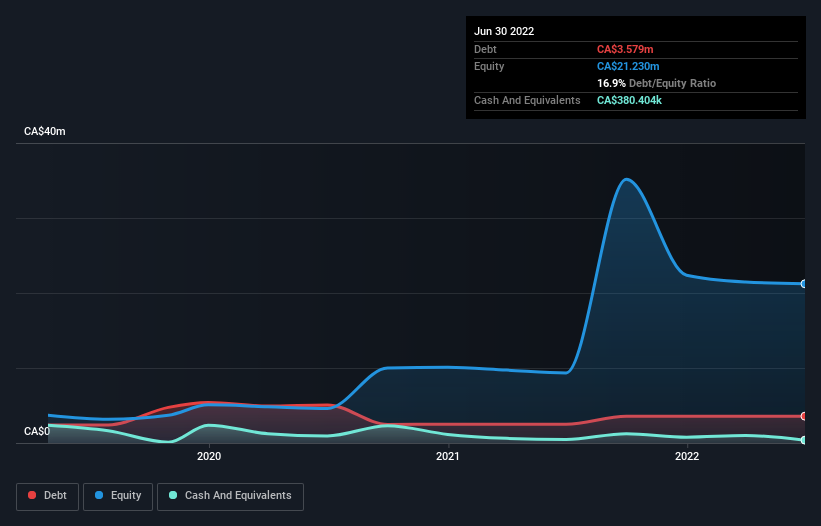The image size is (821, 526).
Task: Click the Debt label in tooltip
Action: click(x=485, y=49)
